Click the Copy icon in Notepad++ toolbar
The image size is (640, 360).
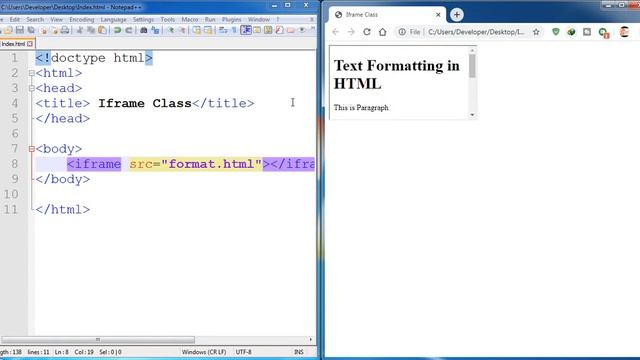click(91, 30)
